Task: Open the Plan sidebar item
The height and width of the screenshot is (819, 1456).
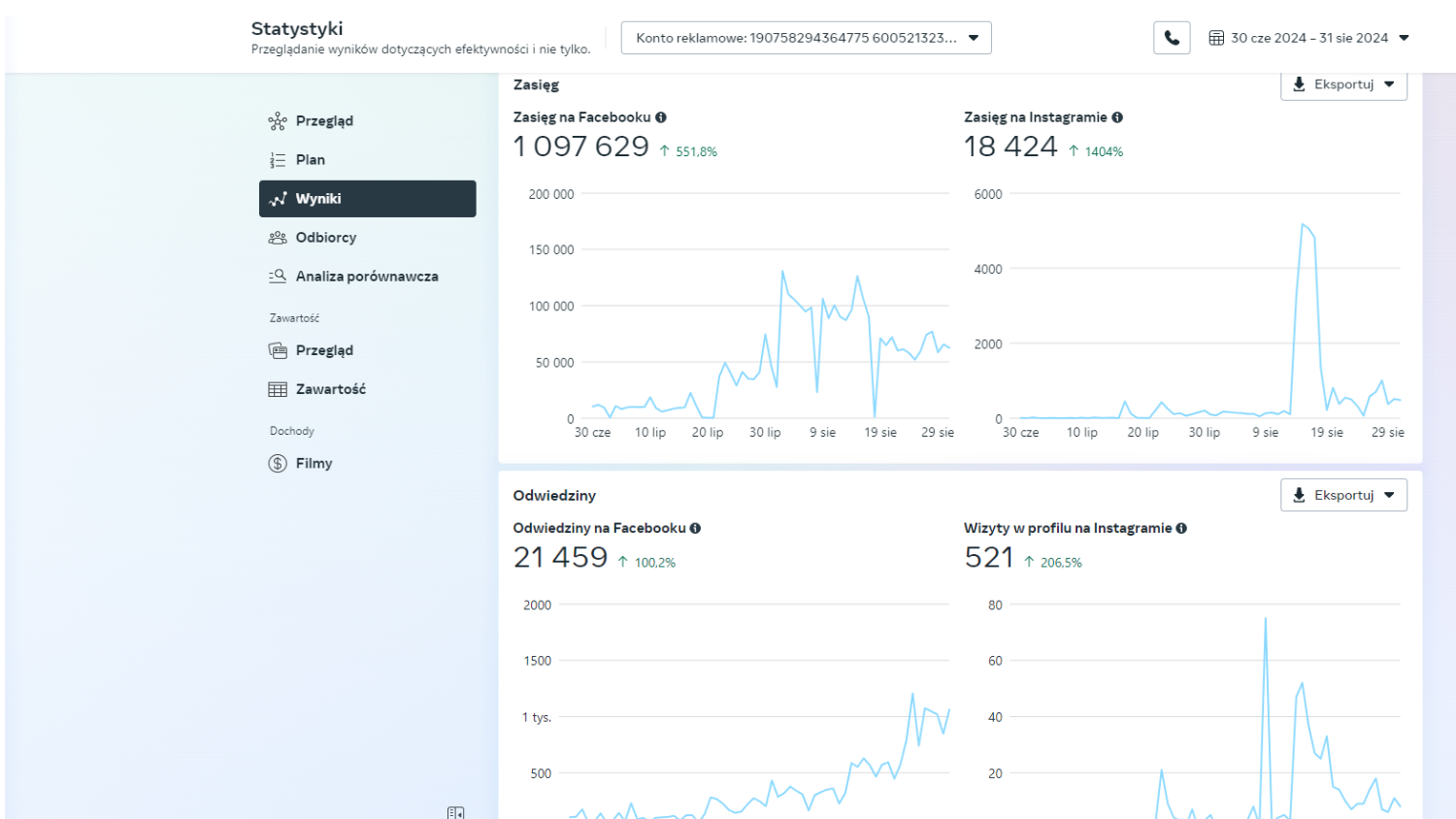Action: click(x=311, y=160)
